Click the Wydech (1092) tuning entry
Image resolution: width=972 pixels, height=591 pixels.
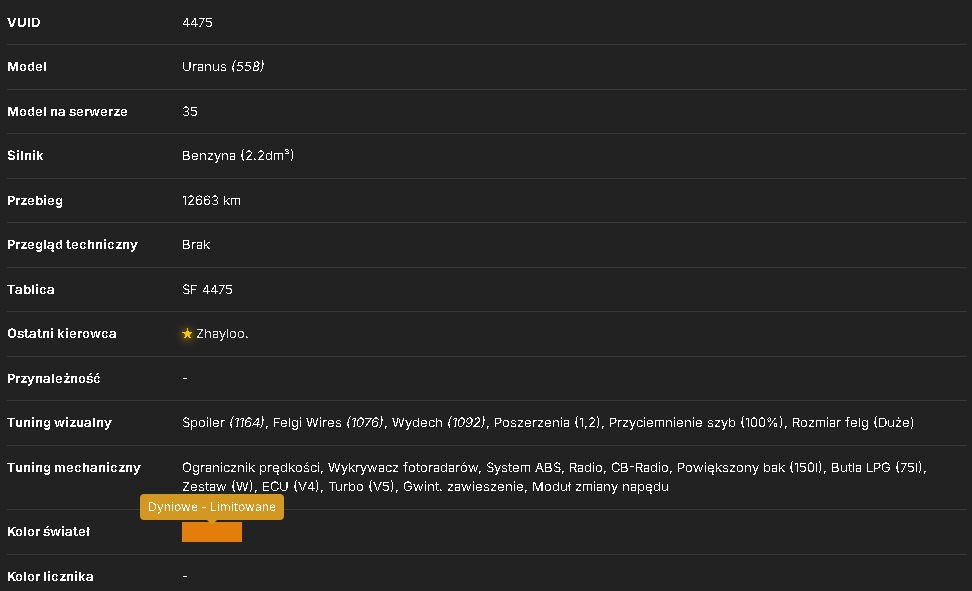[x=438, y=422]
